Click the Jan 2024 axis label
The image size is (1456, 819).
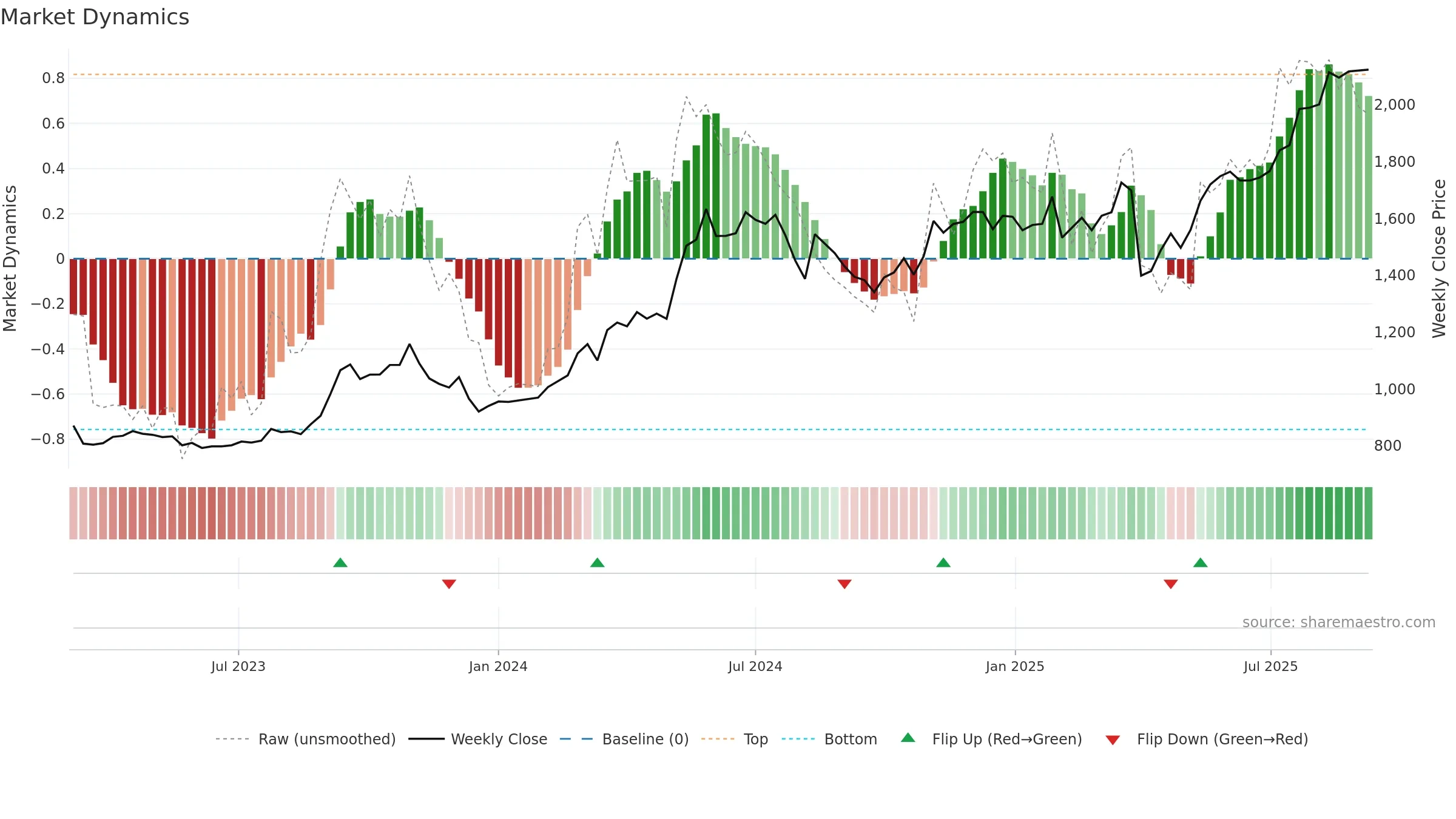(x=498, y=666)
